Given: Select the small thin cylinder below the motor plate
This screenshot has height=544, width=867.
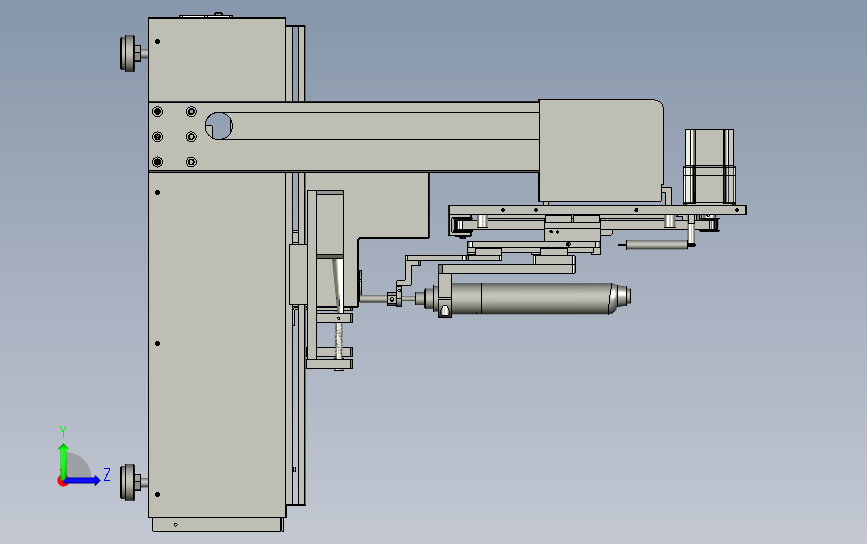Looking at the screenshot, I should coord(656,244).
